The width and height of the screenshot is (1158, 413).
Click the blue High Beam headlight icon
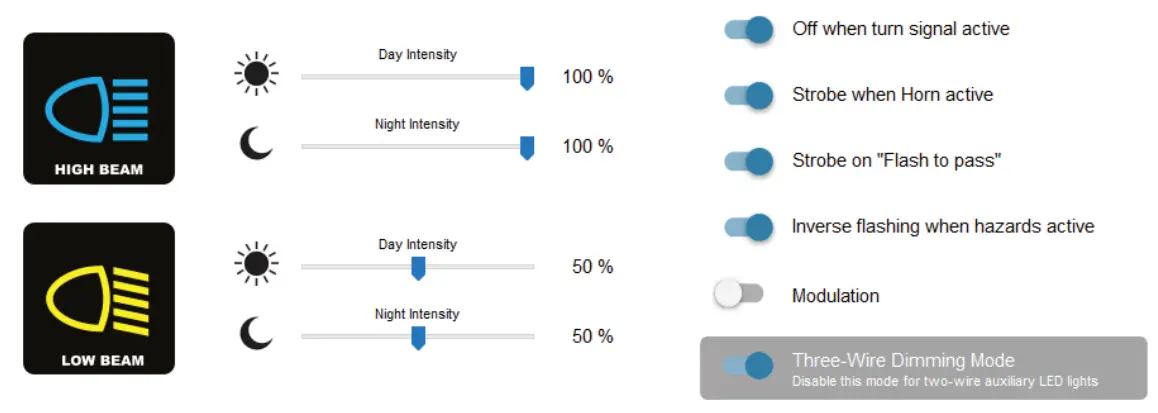(99, 108)
